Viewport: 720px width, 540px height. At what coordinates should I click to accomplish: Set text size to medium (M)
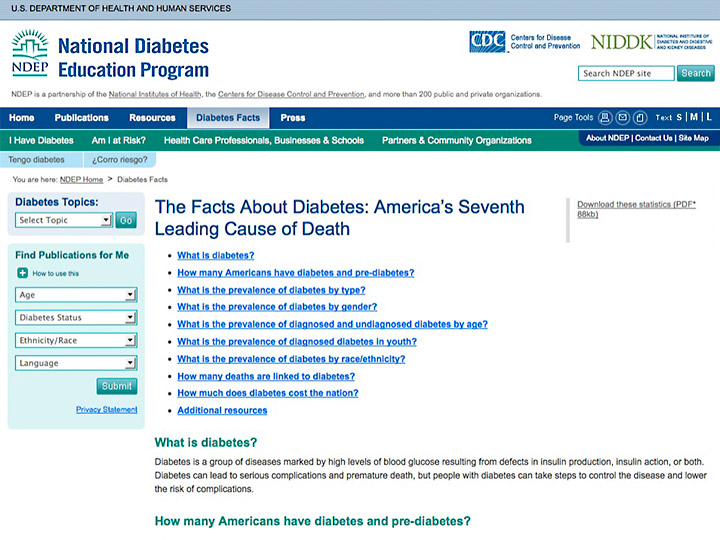click(693, 117)
